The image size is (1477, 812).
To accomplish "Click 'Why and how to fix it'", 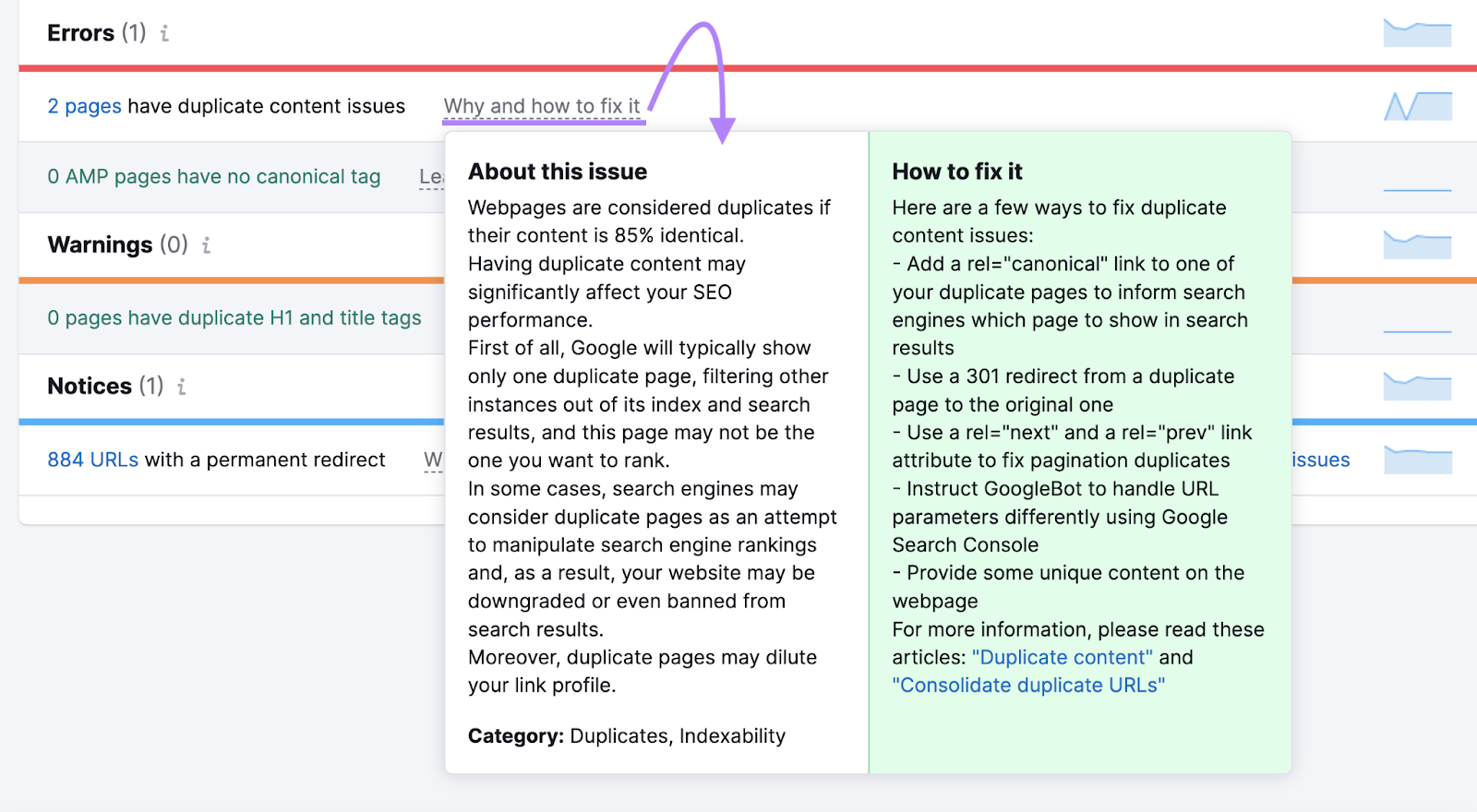I will [542, 106].
